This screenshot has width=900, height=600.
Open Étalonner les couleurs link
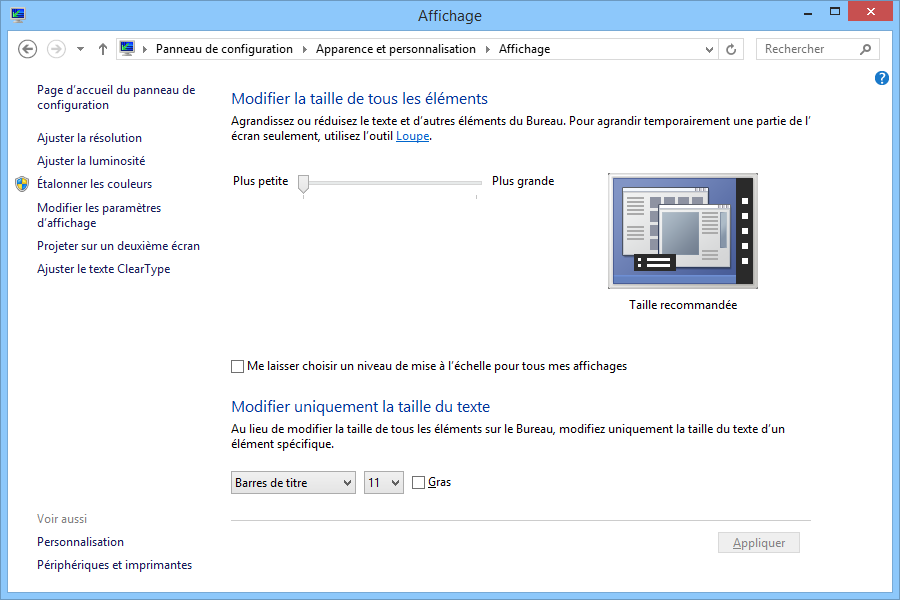coord(95,184)
